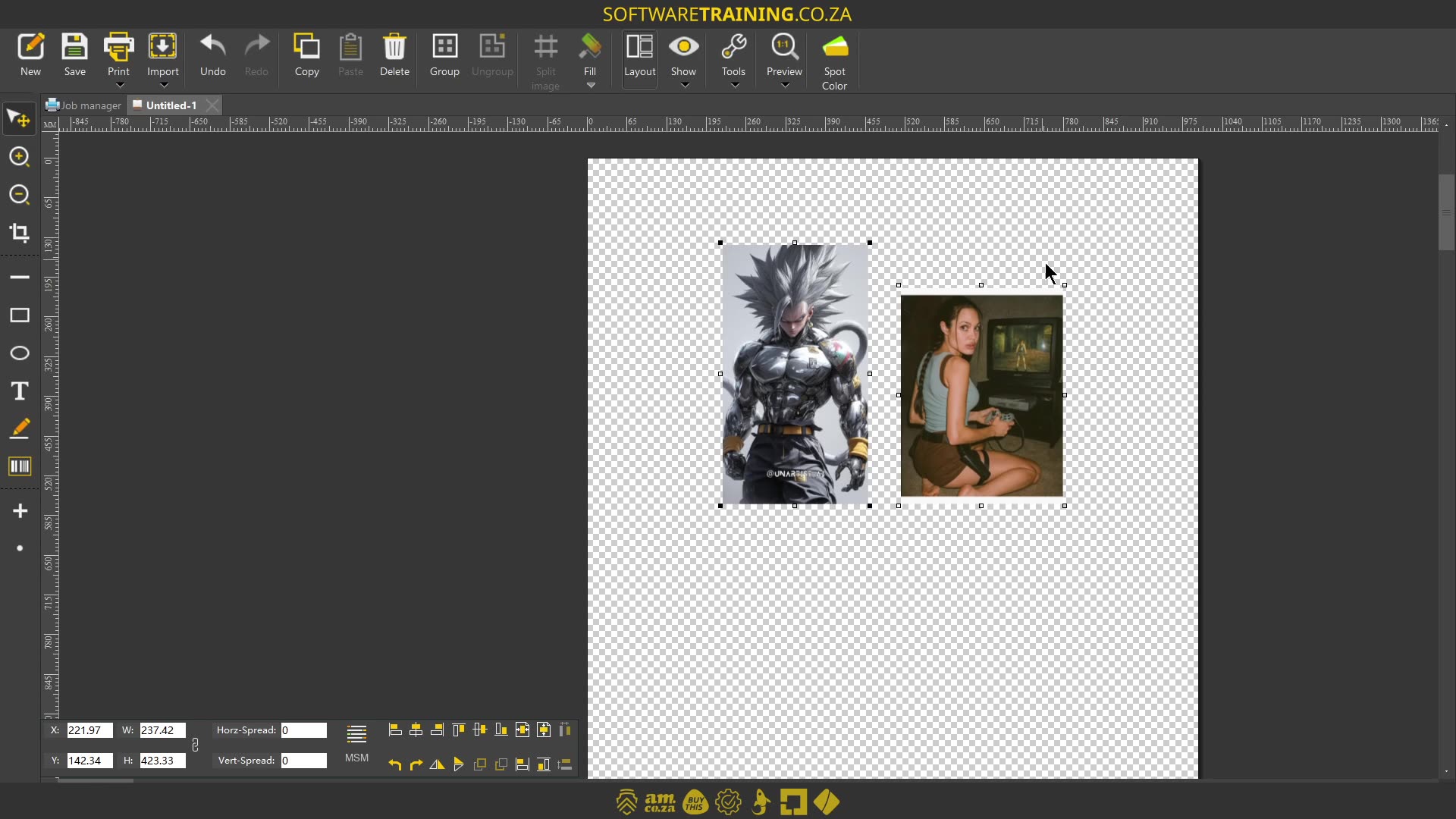Select the woman gaming photo on canvas
The image size is (1456, 819).
(x=981, y=395)
